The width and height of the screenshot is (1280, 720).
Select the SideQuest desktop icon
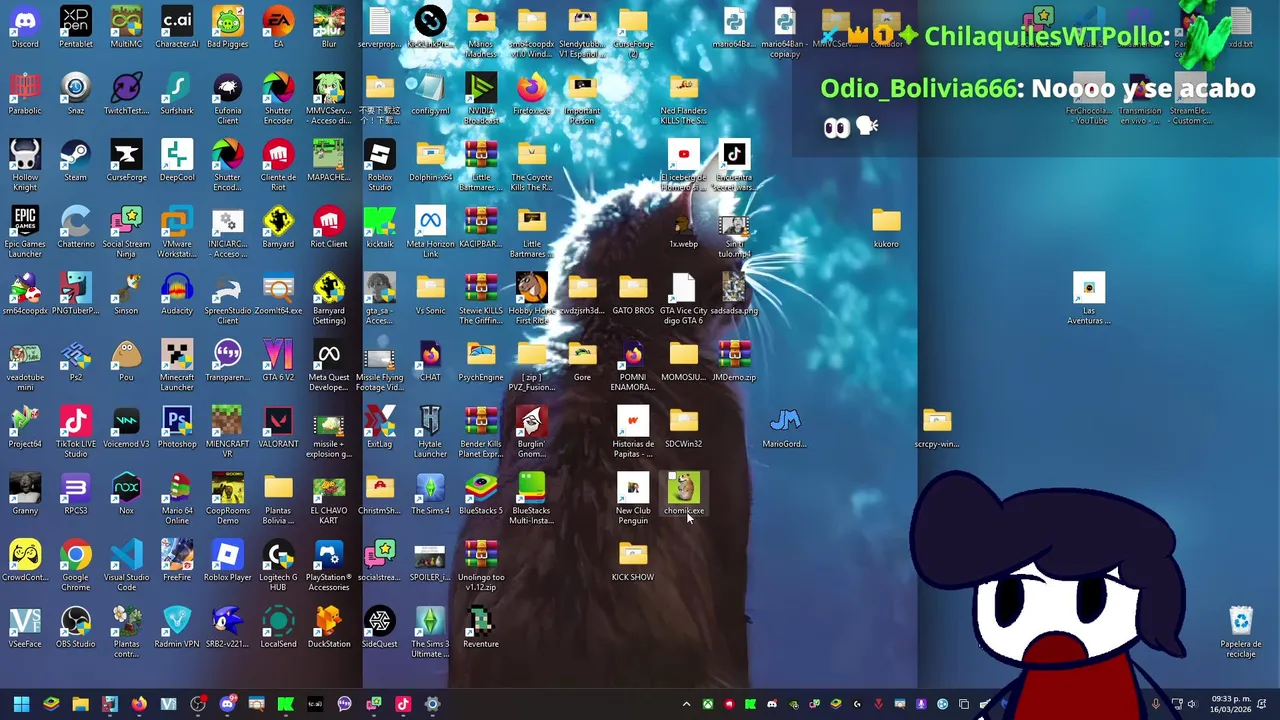(x=380, y=627)
